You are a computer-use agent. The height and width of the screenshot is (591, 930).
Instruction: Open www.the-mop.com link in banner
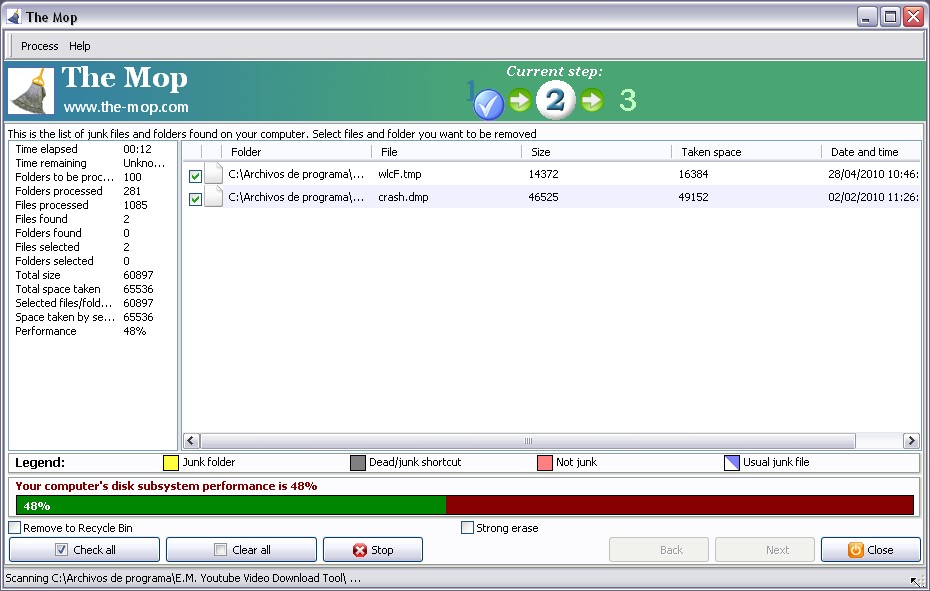[126, 107]
